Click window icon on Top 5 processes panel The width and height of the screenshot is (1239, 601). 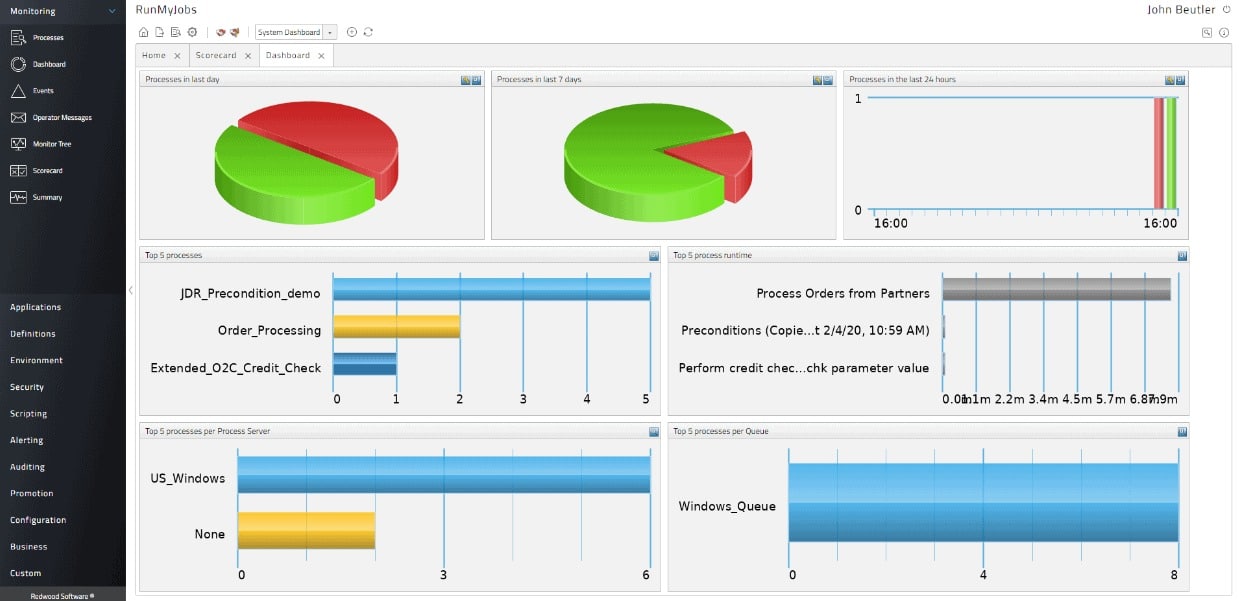click(x=653, y=256)
